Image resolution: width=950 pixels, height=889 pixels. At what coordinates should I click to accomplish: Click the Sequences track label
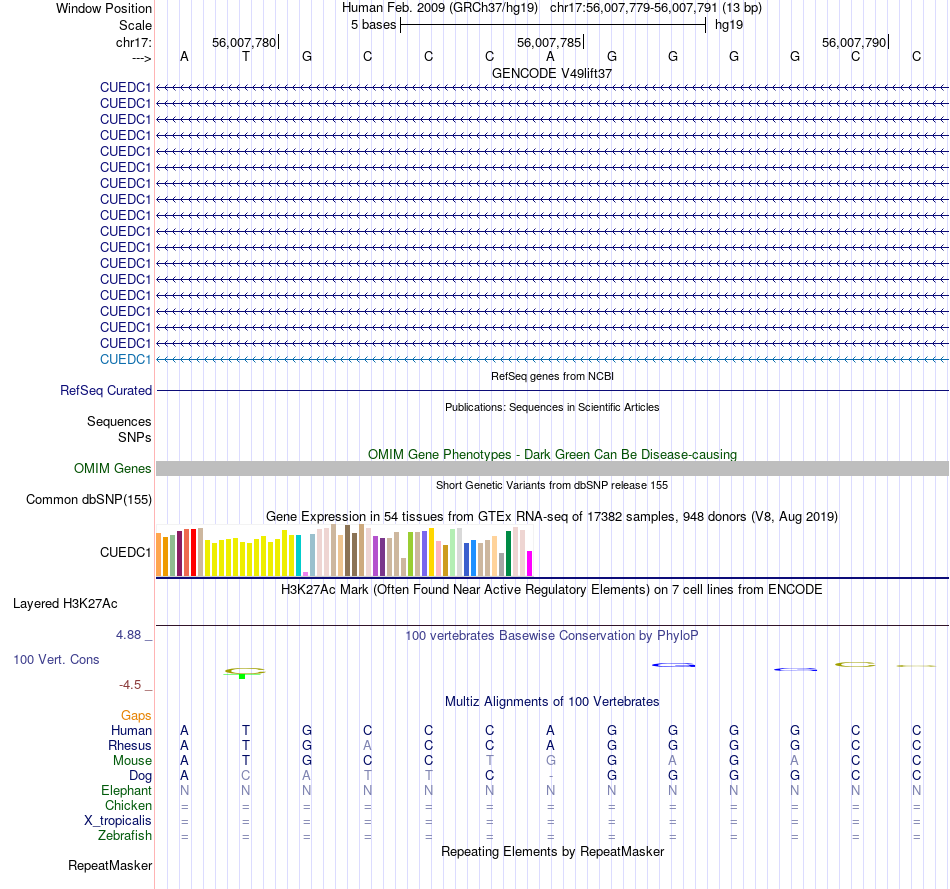pos(119,421)
